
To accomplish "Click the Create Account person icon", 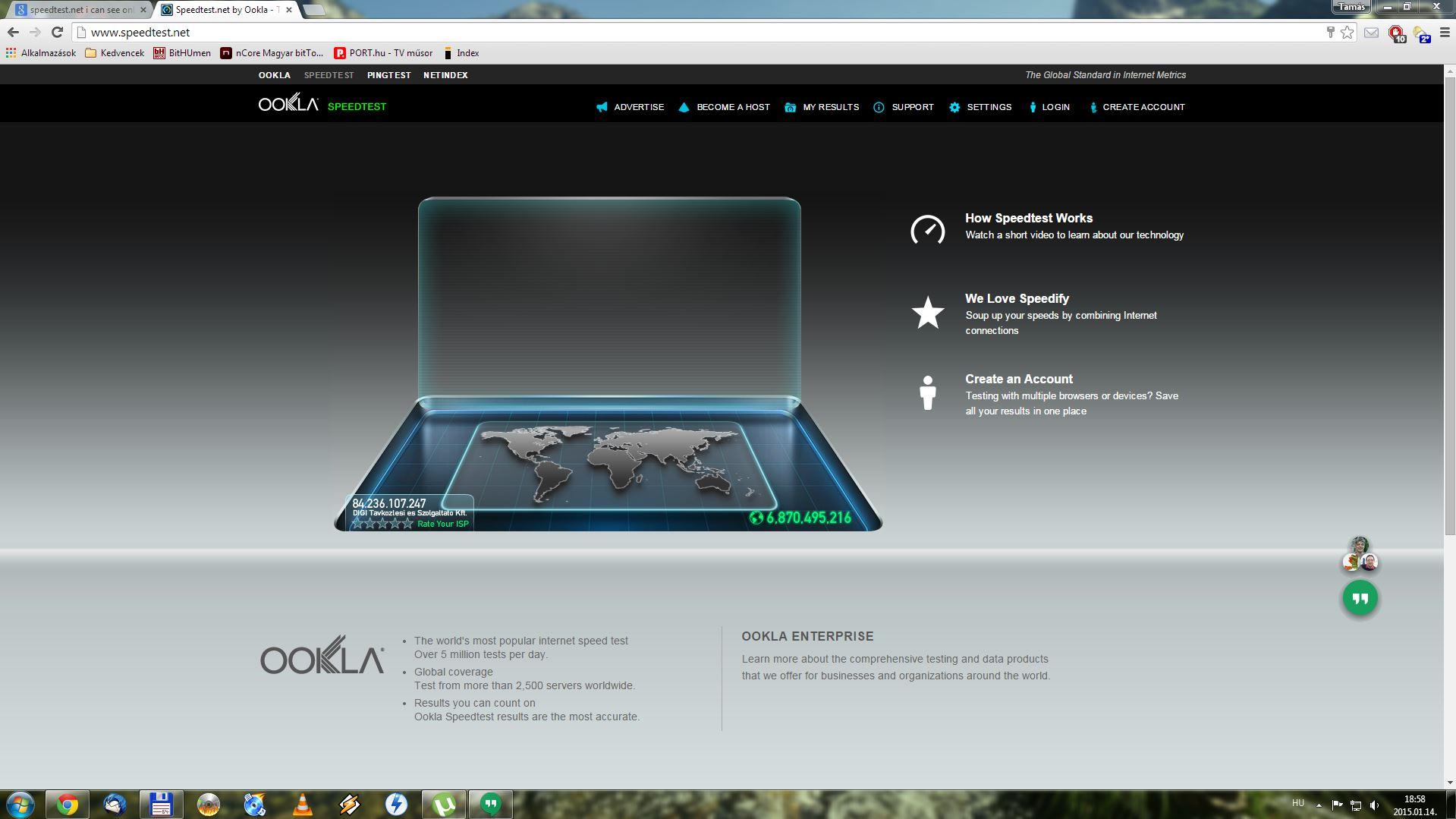I will (1093, 107).
